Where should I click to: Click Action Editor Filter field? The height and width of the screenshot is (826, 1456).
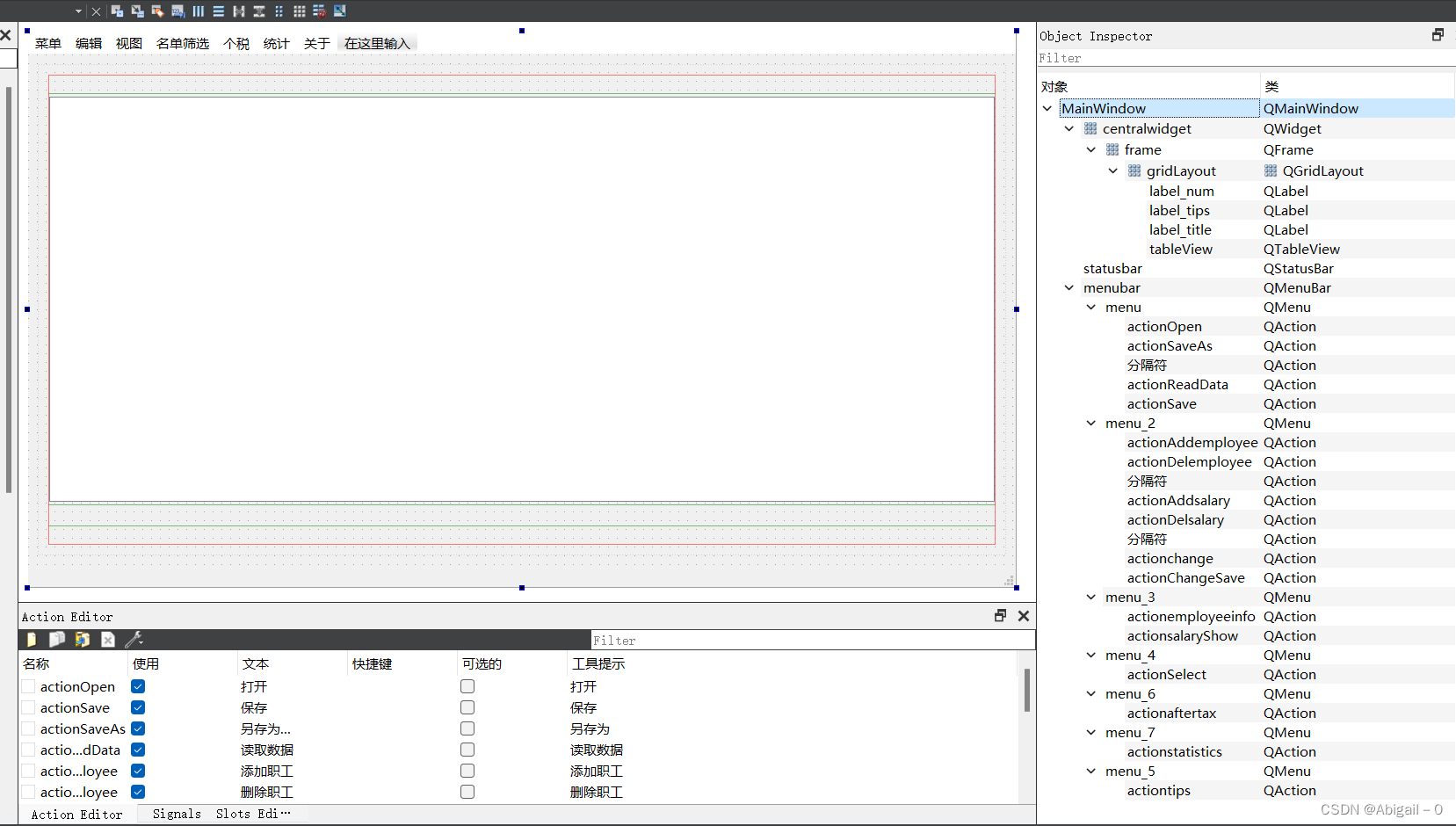point(813,641)
